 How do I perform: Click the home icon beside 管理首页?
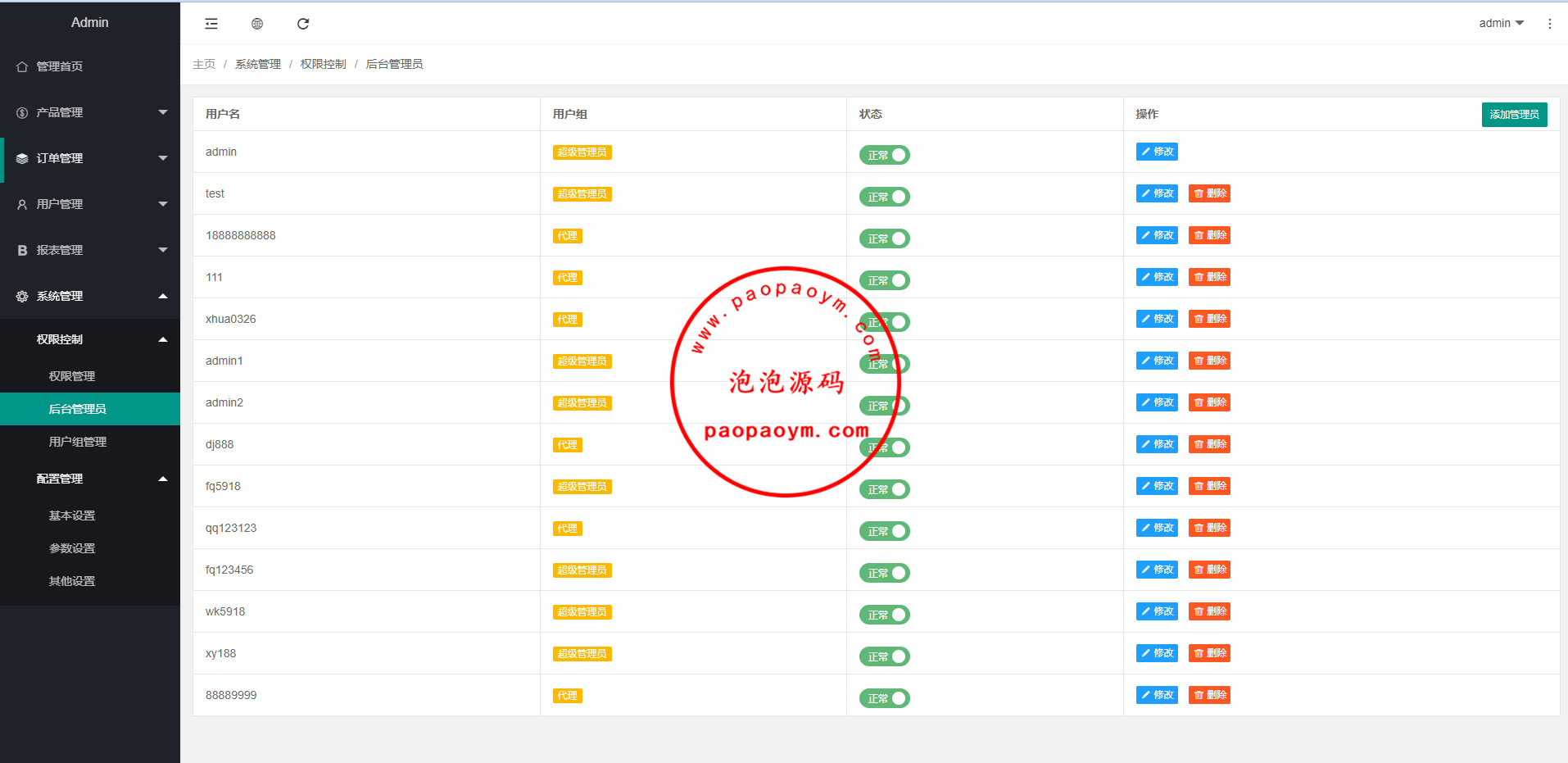(22, 66)
